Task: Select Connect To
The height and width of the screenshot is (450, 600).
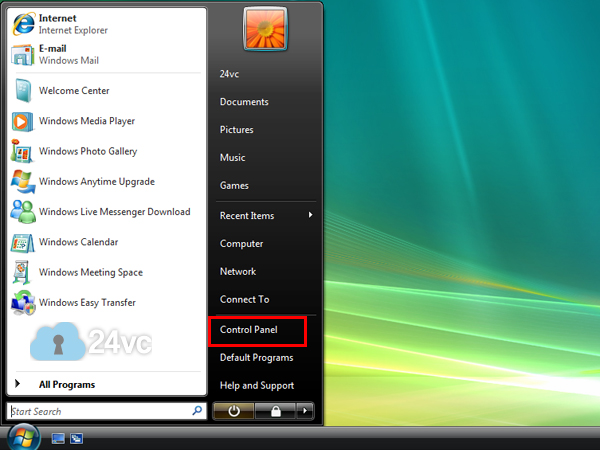Action: click(245, 299)
